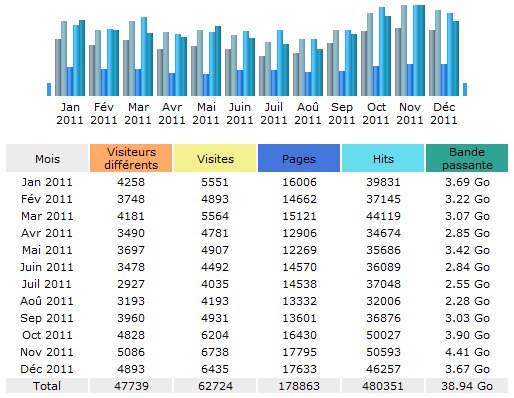This screenshot has height=398, width=514.
Task: Select the Total row label
Action: point(47,386)
